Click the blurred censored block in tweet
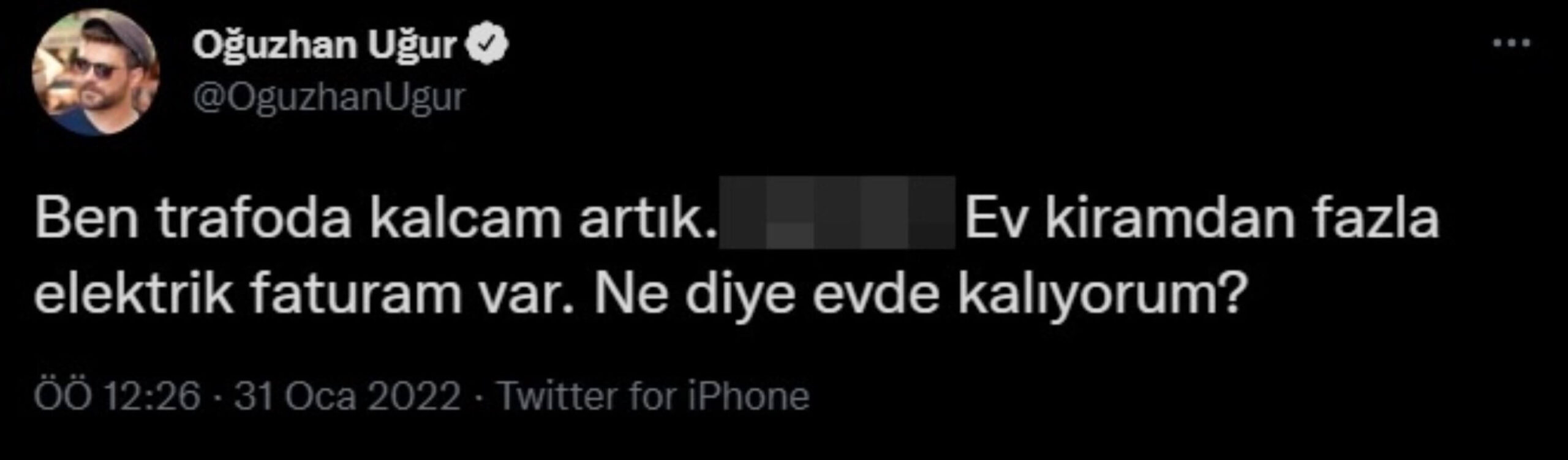 [x=837, y=212]
